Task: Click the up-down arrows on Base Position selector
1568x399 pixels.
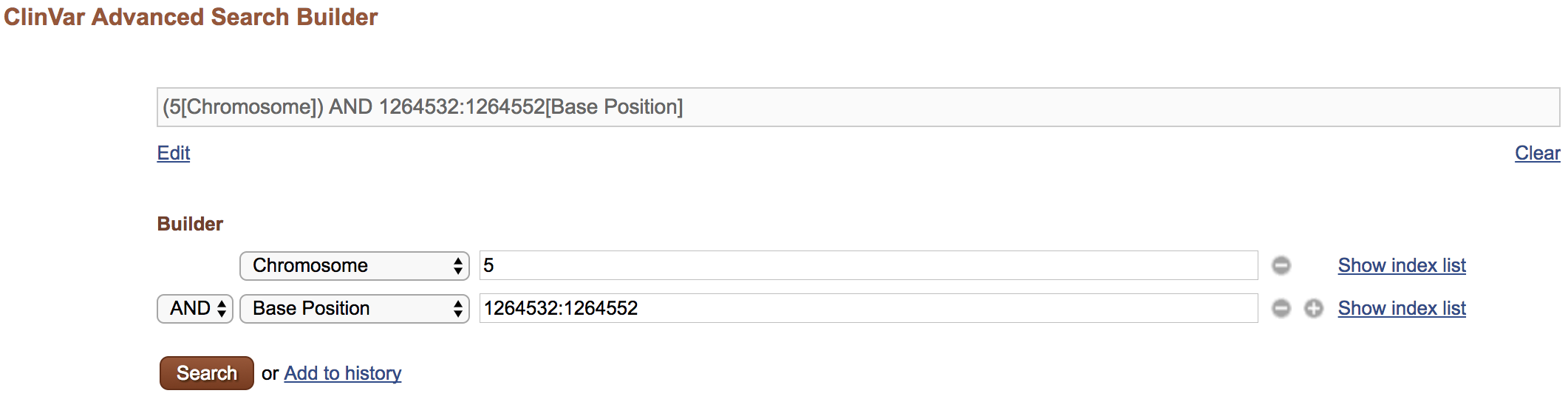Action: (458, 309)
